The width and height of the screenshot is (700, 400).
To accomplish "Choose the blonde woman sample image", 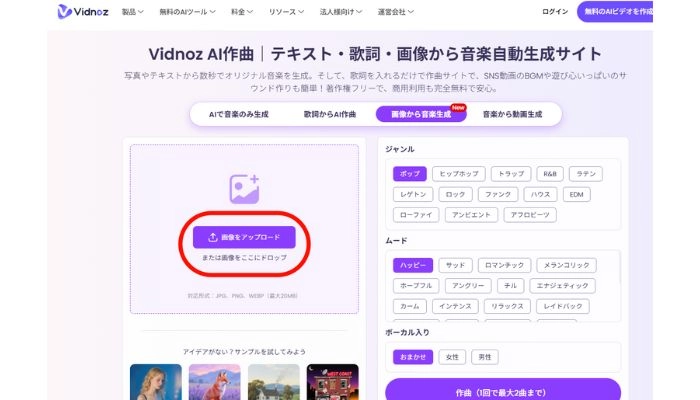I will coord(156,382).
